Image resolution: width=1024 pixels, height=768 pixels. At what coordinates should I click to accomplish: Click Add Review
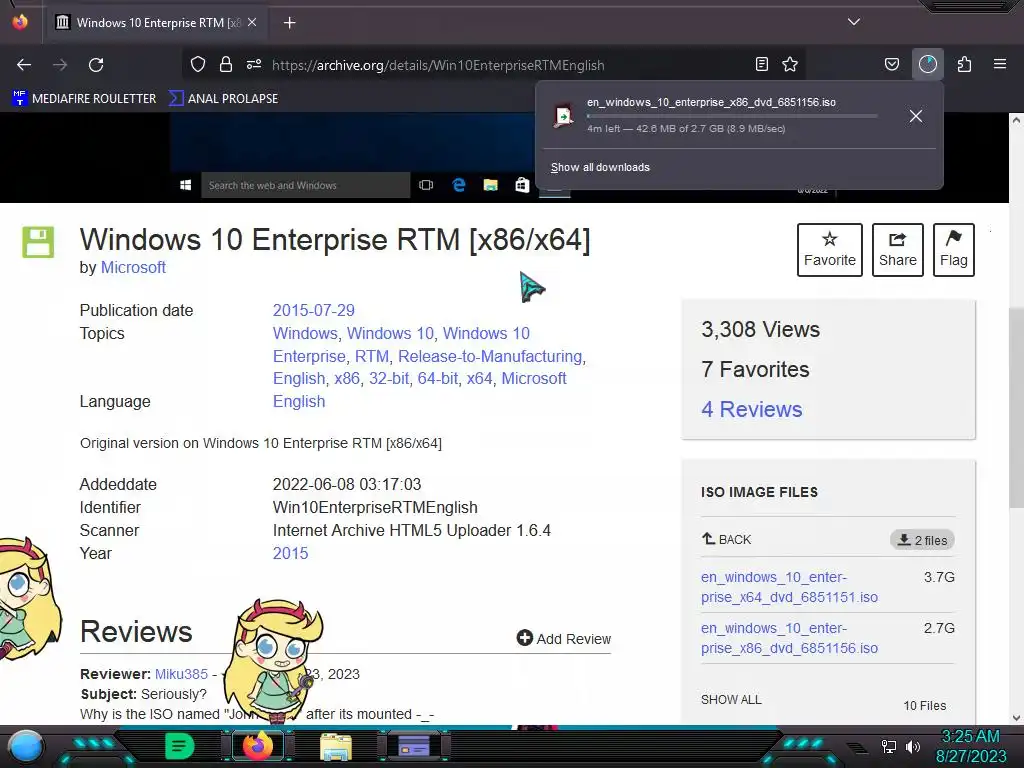[564, 639]
